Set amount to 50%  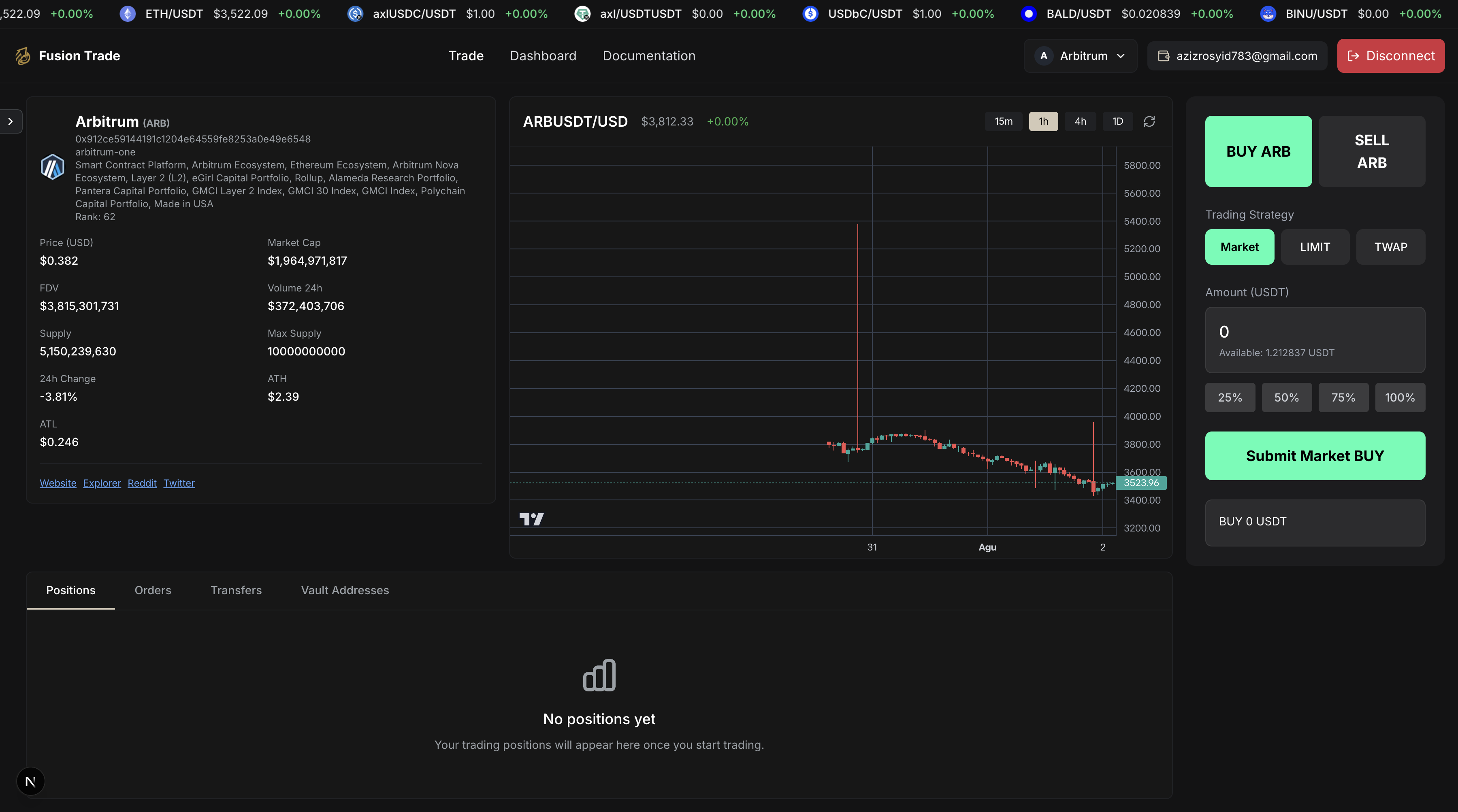[x=1287, y=397]
